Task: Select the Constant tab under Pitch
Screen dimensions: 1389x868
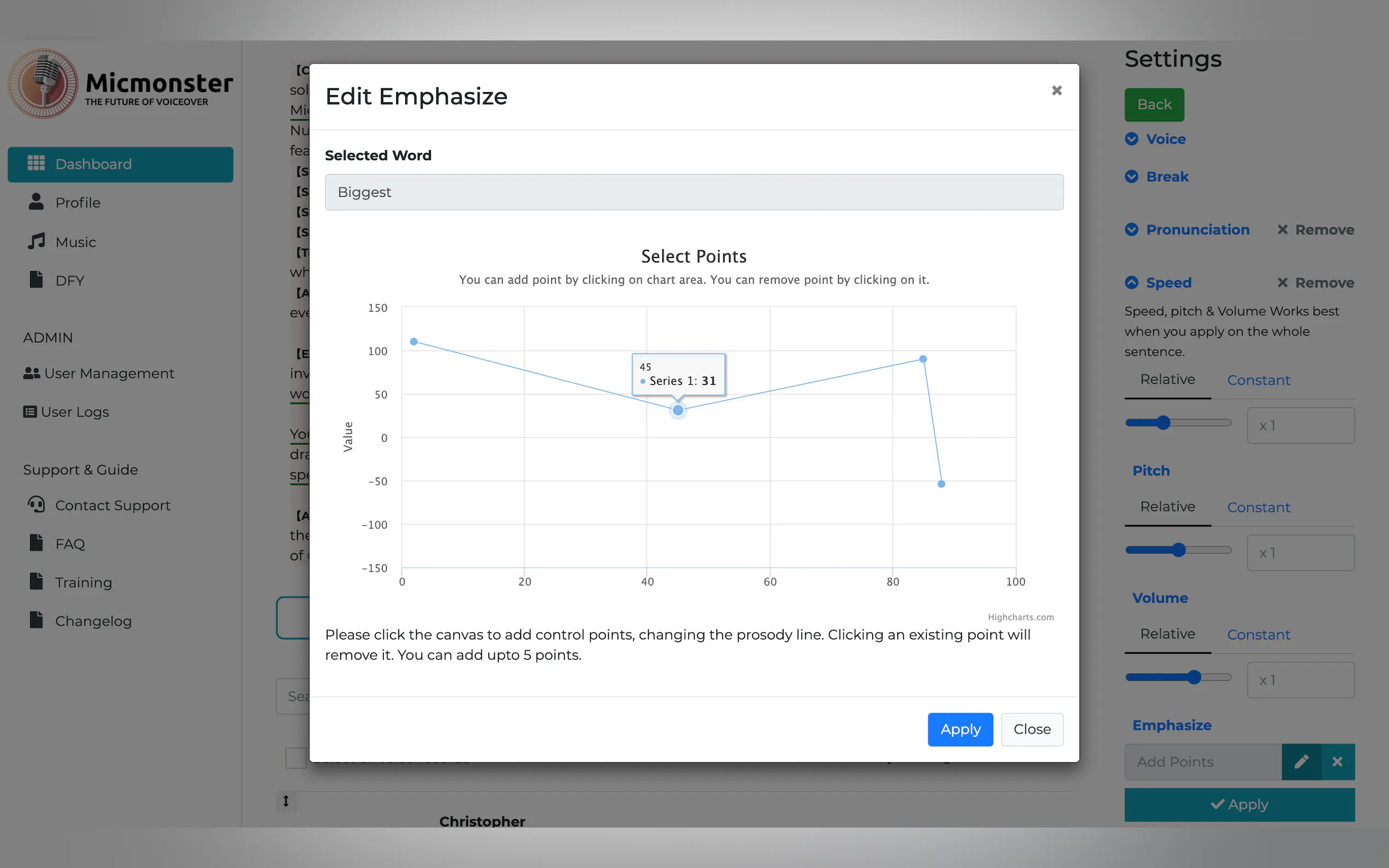Action: 1258,507
